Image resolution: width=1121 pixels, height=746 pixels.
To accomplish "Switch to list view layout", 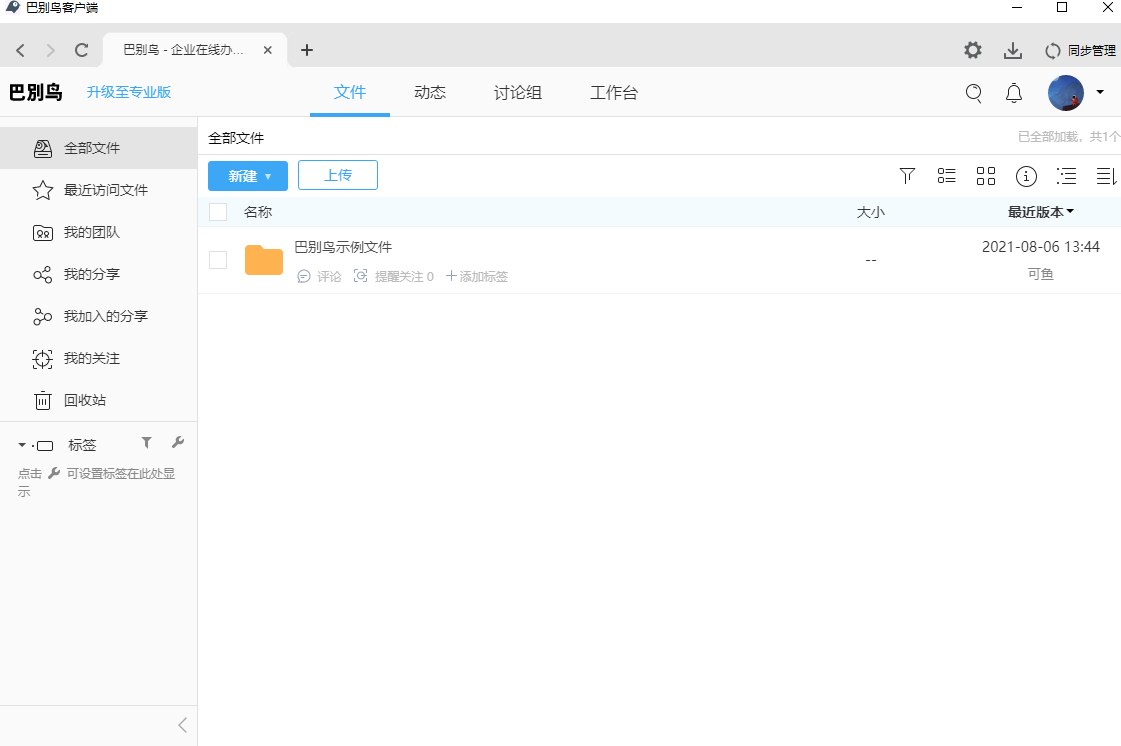I will (x=946, y=176).
